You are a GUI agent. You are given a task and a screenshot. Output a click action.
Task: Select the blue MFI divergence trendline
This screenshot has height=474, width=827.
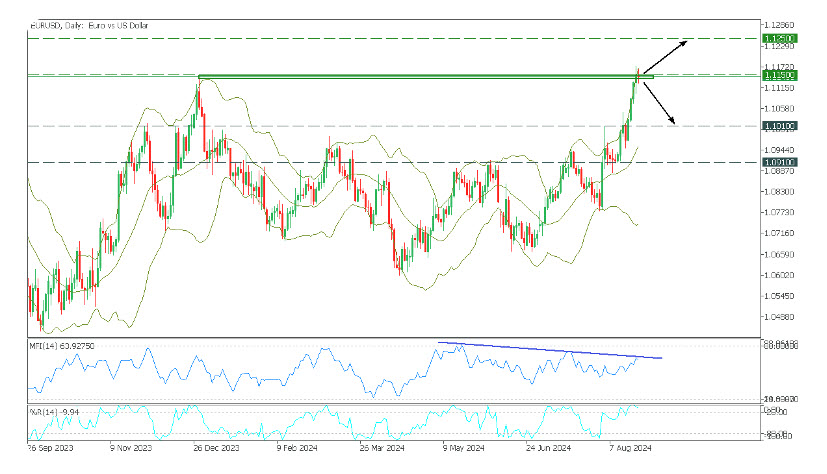(x=550, y=351)
